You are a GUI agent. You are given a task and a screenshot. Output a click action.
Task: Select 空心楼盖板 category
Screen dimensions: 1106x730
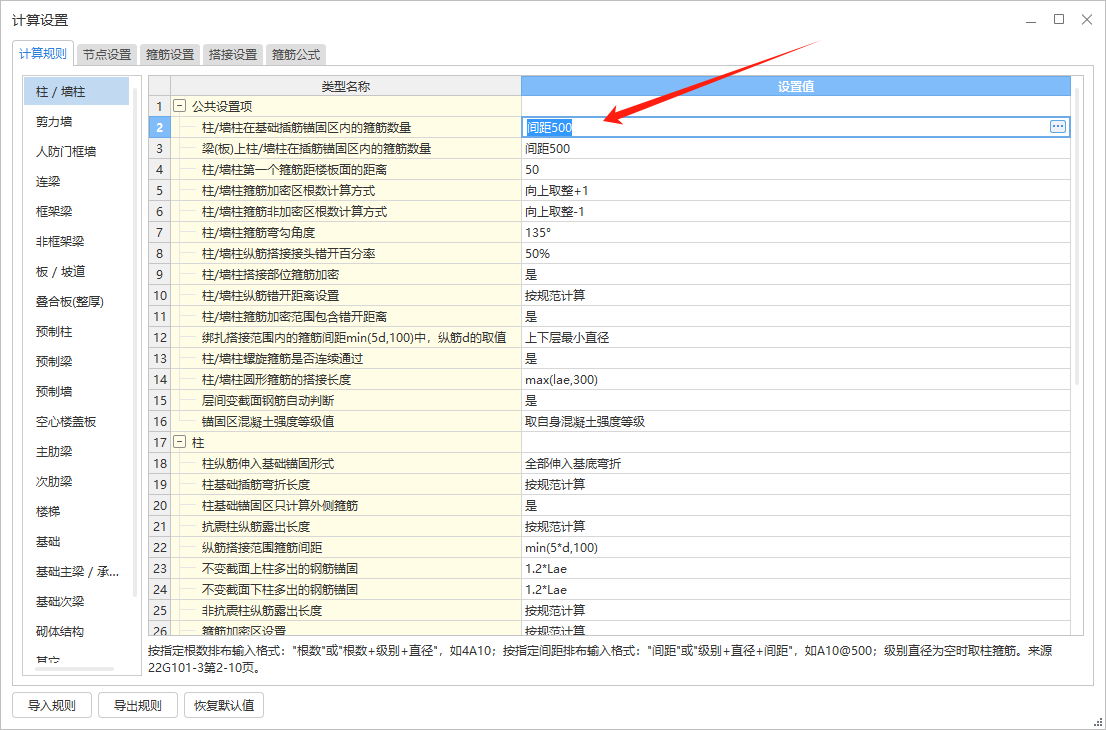tap(77, 422)
